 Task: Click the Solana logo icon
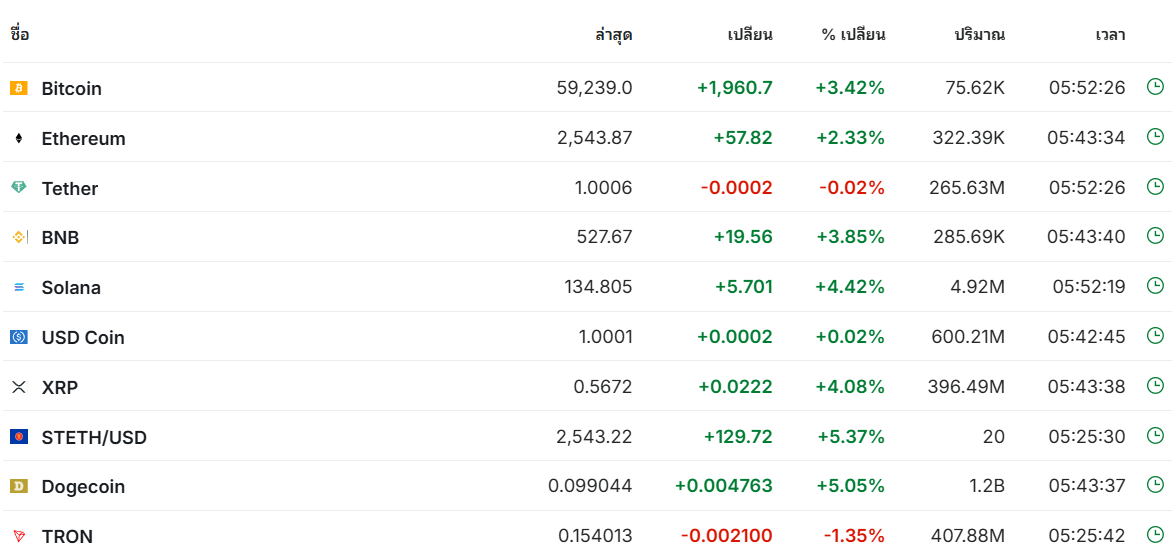pyautogui.click(x=19, y=287)
